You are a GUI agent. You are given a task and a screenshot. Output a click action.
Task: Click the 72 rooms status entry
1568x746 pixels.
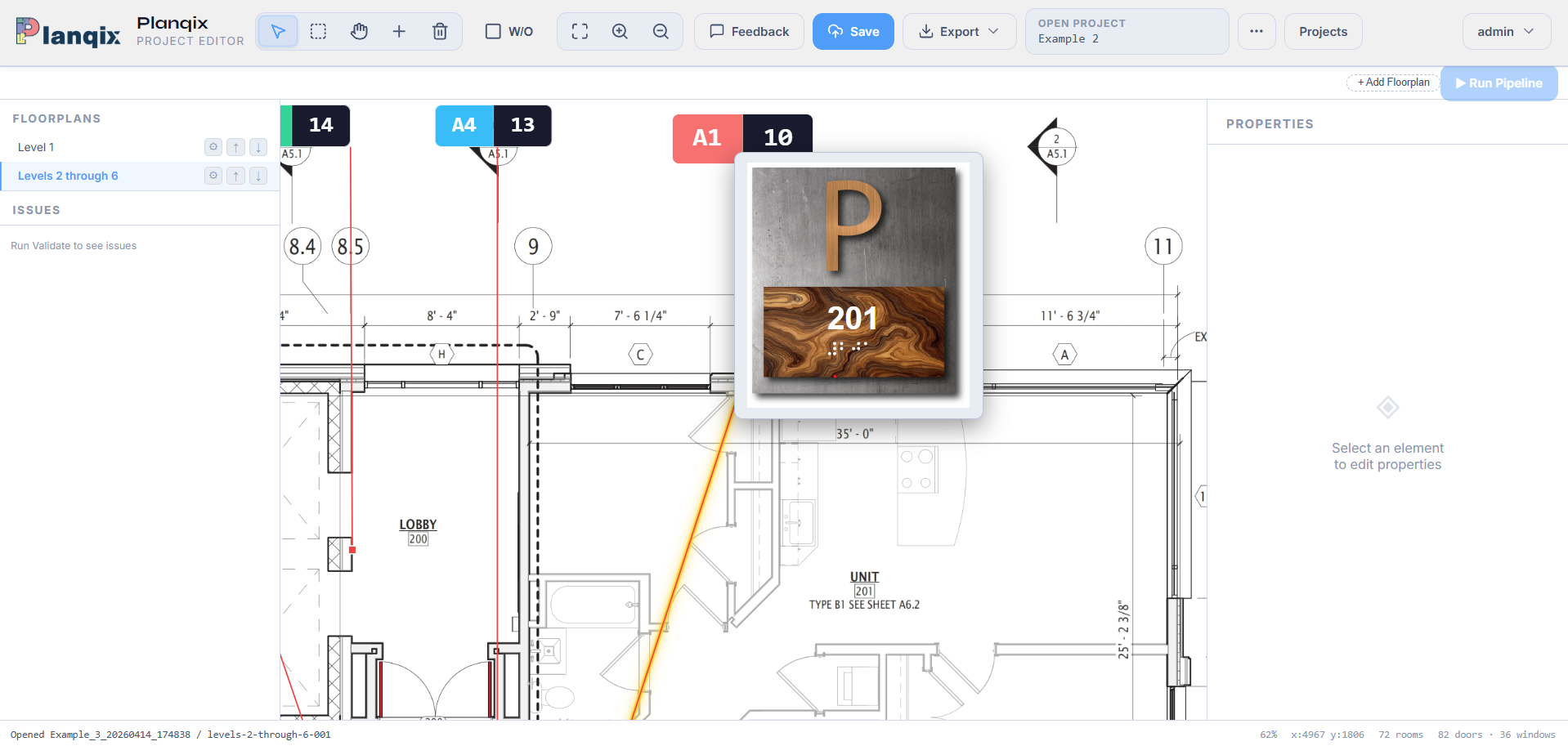pyautogui.click(x=1400, y=735)
